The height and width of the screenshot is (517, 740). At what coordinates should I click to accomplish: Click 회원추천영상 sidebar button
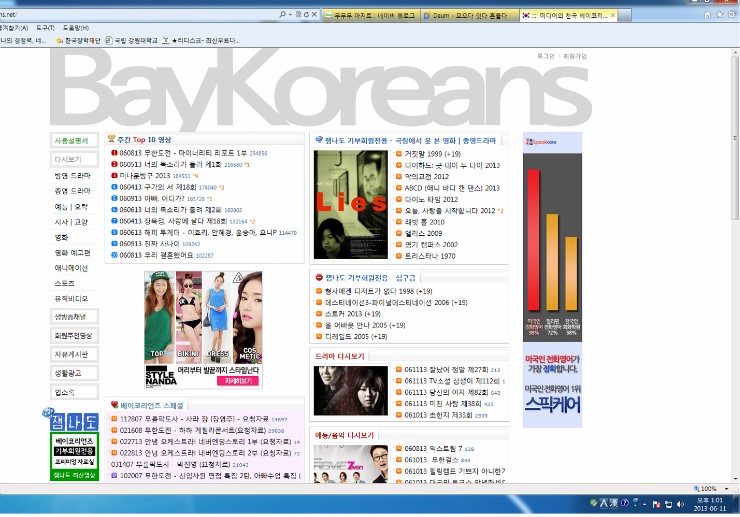pyautogui.click(x=74, y=336)
